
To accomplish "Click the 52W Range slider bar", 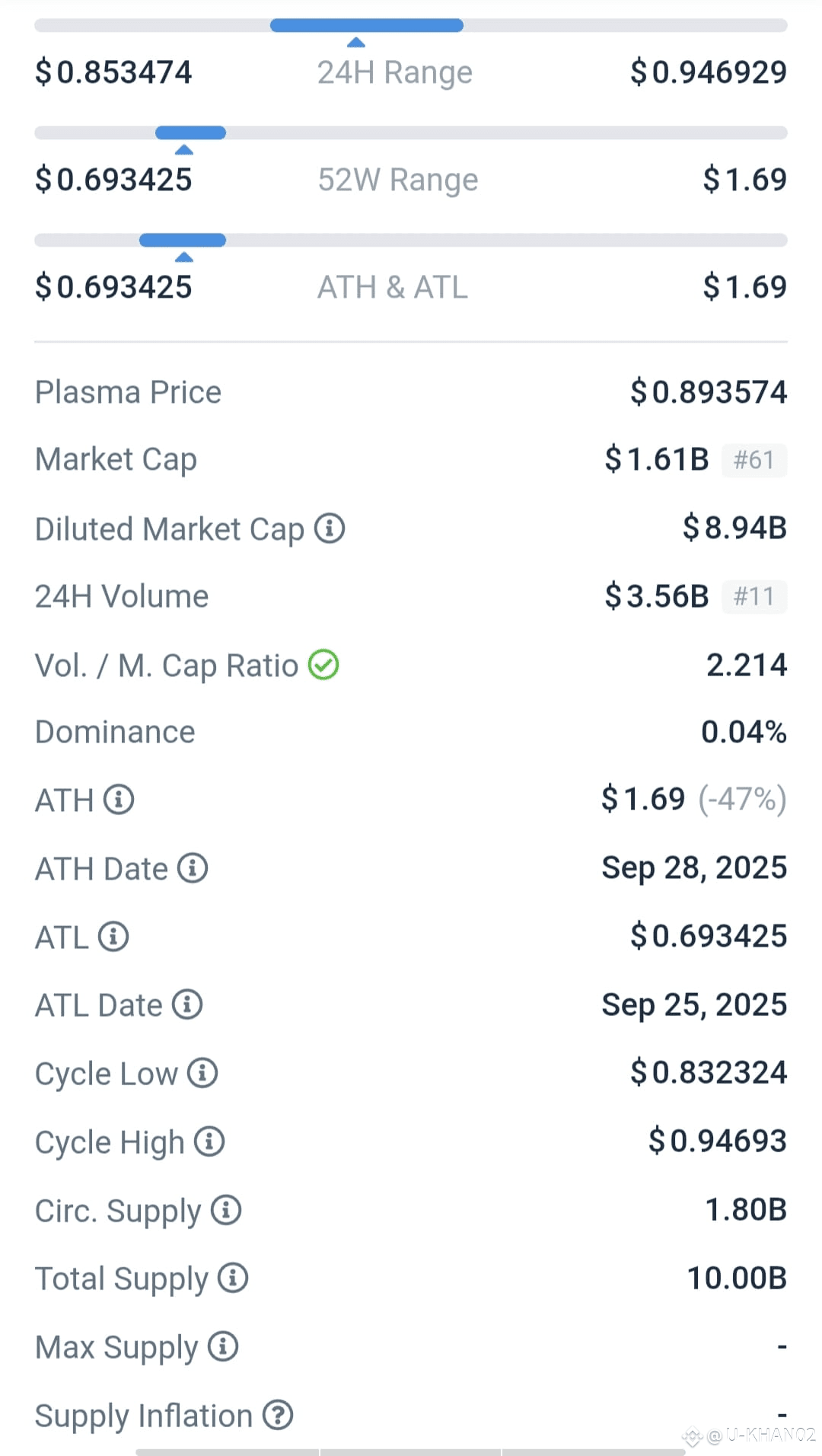I will click(411, 133).
